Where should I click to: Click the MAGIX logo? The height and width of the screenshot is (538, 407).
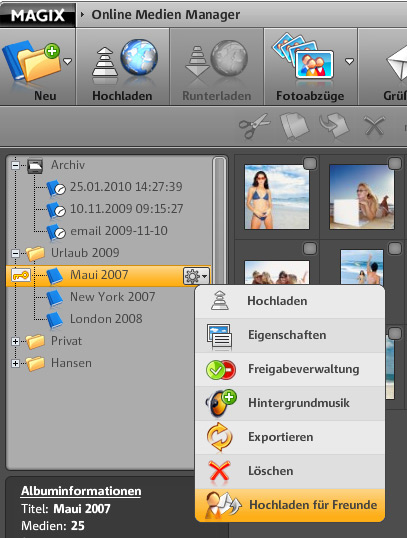[37, 15]
